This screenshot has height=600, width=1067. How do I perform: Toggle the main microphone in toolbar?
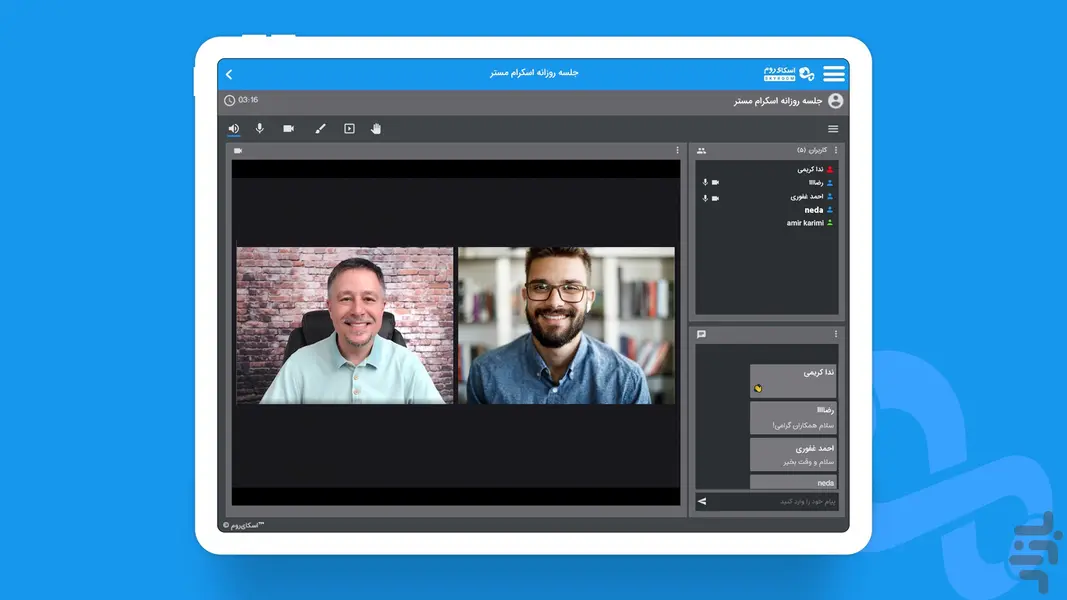point(260,129)
